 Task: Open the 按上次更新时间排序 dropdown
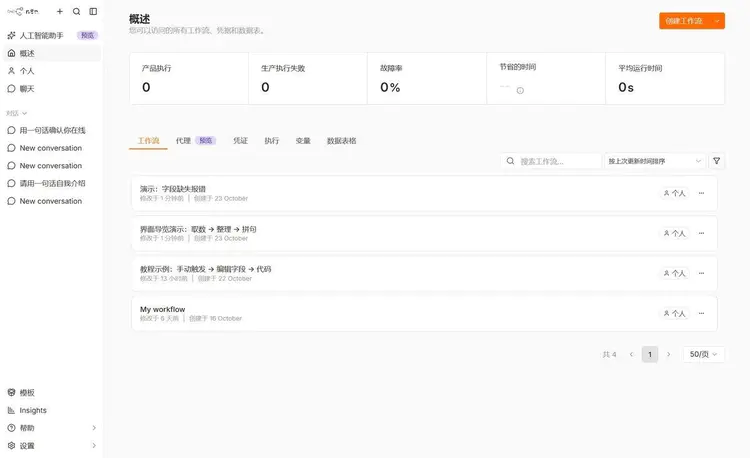[655, 161]
